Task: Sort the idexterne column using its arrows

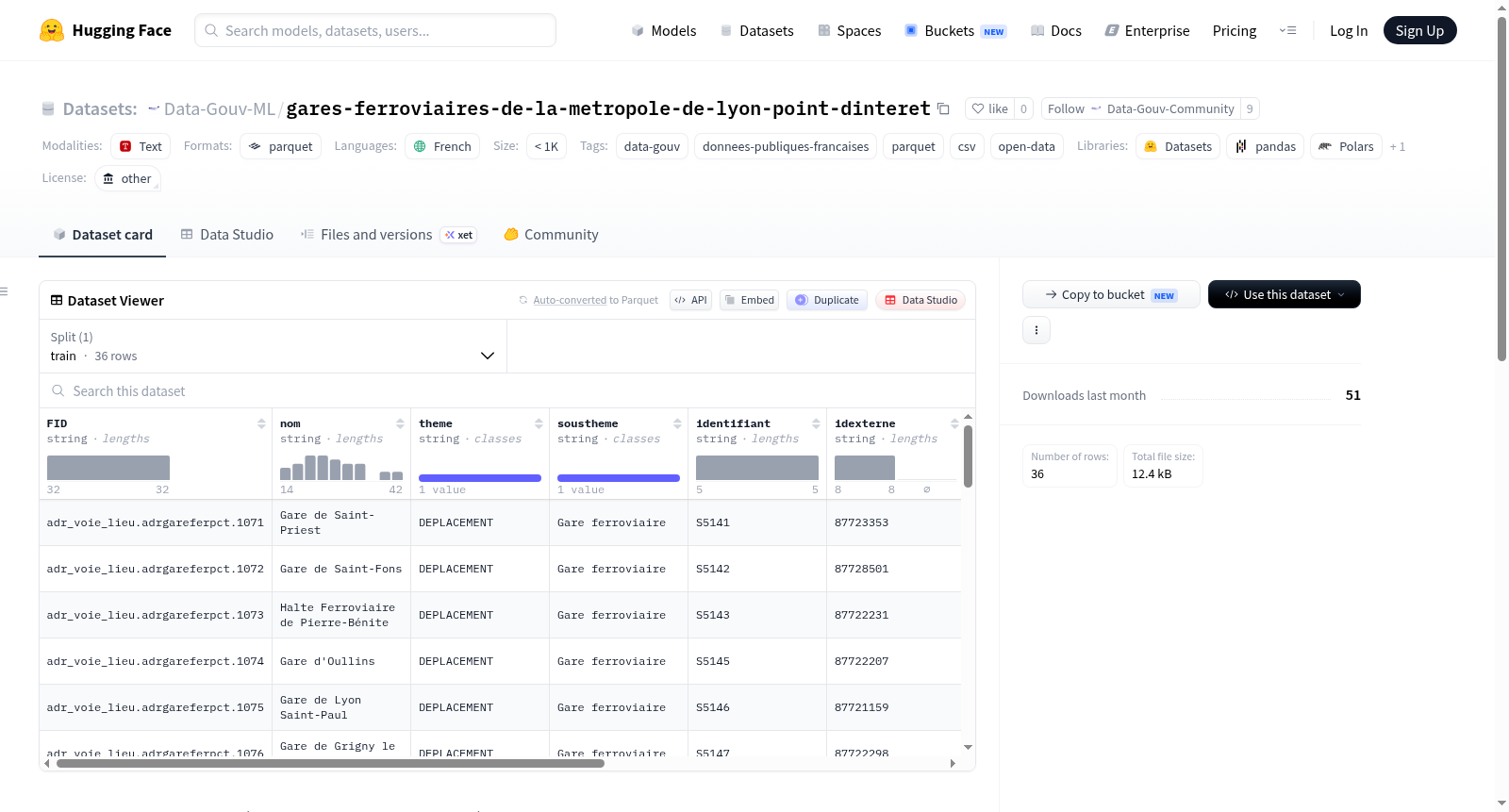Action: 954,423
